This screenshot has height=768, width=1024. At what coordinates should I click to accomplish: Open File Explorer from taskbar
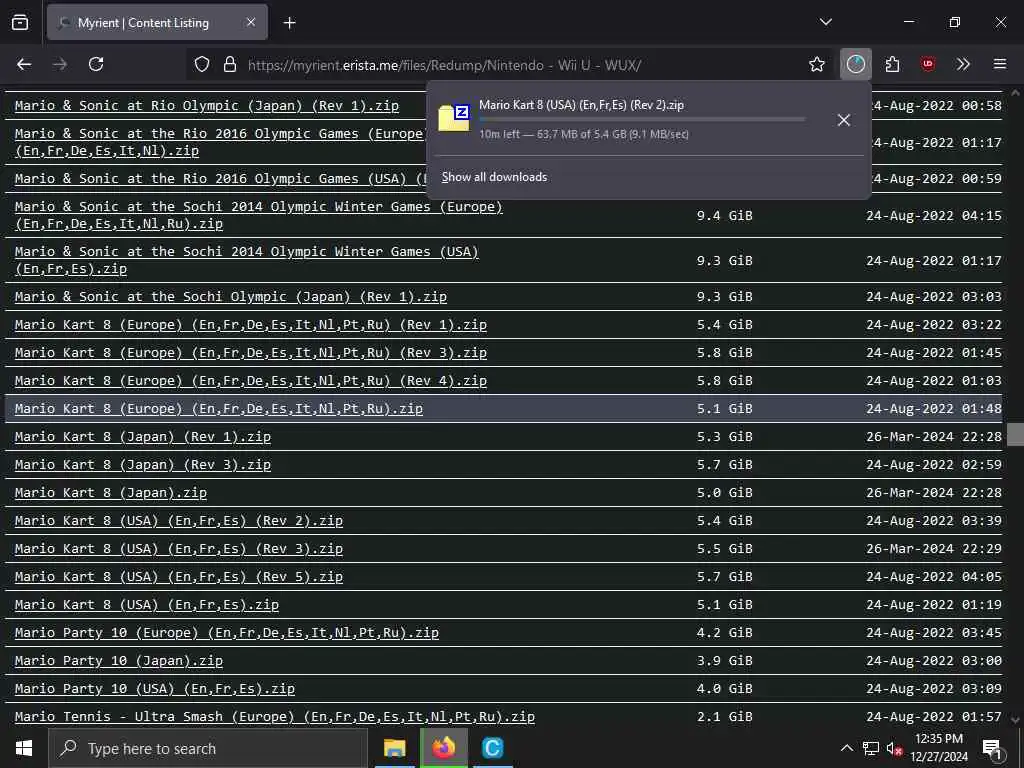tap(394, 748)
